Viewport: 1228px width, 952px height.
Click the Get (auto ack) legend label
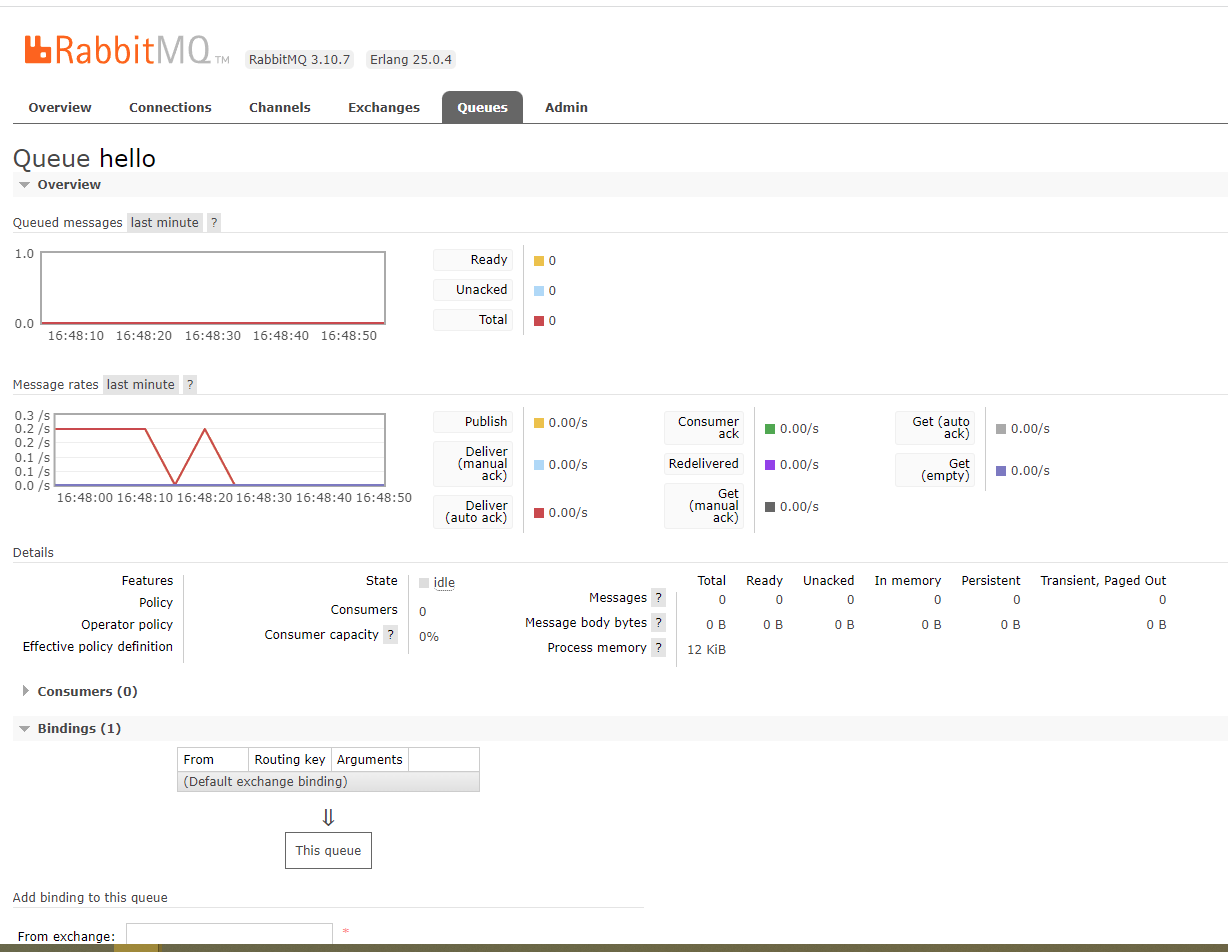[x=935, y=428]
